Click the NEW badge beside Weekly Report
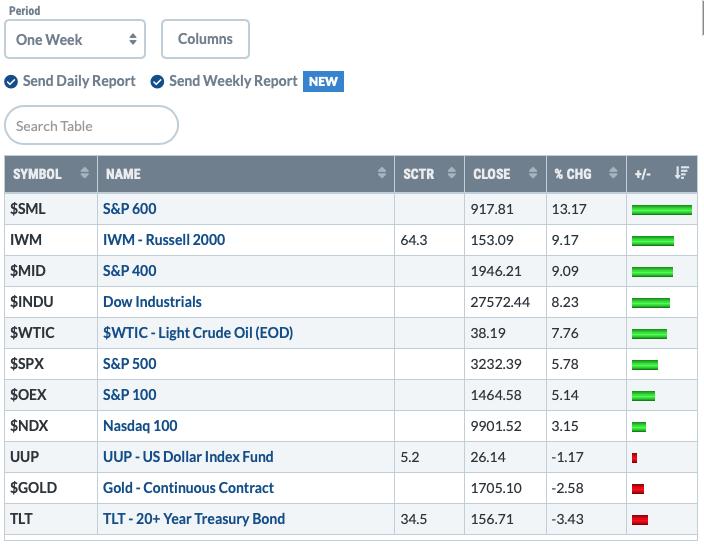Viewport: 704px width, 544px height. 323,82
